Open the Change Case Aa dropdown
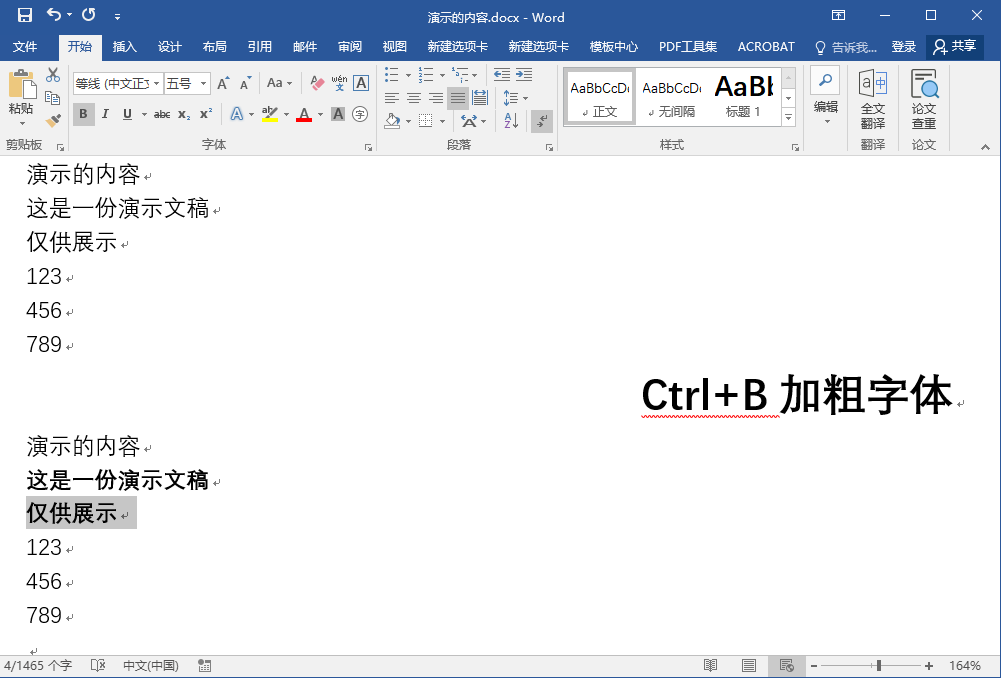Screen dimensions: 1001x678 (279, 83)
